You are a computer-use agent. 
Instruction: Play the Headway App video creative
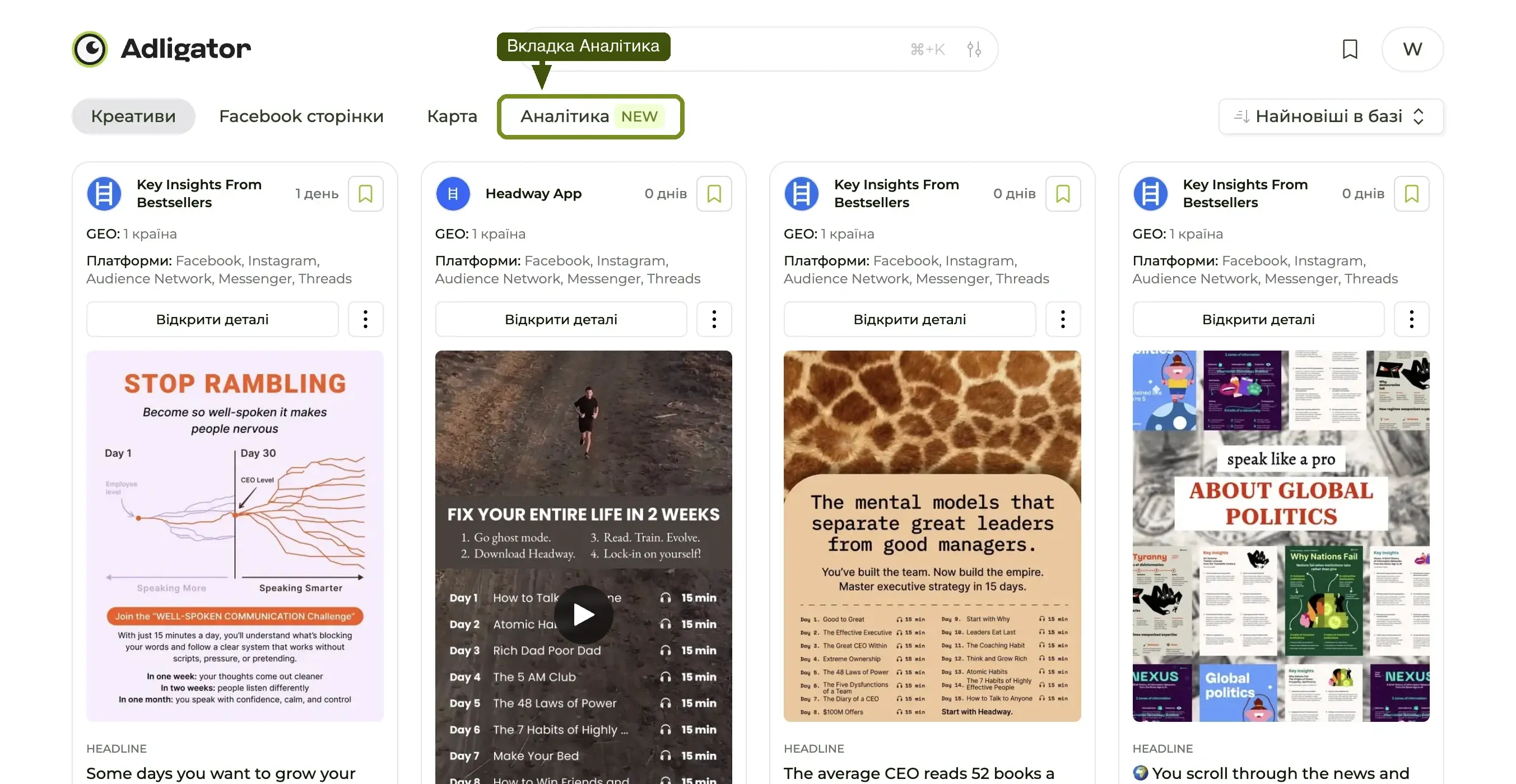583,615
